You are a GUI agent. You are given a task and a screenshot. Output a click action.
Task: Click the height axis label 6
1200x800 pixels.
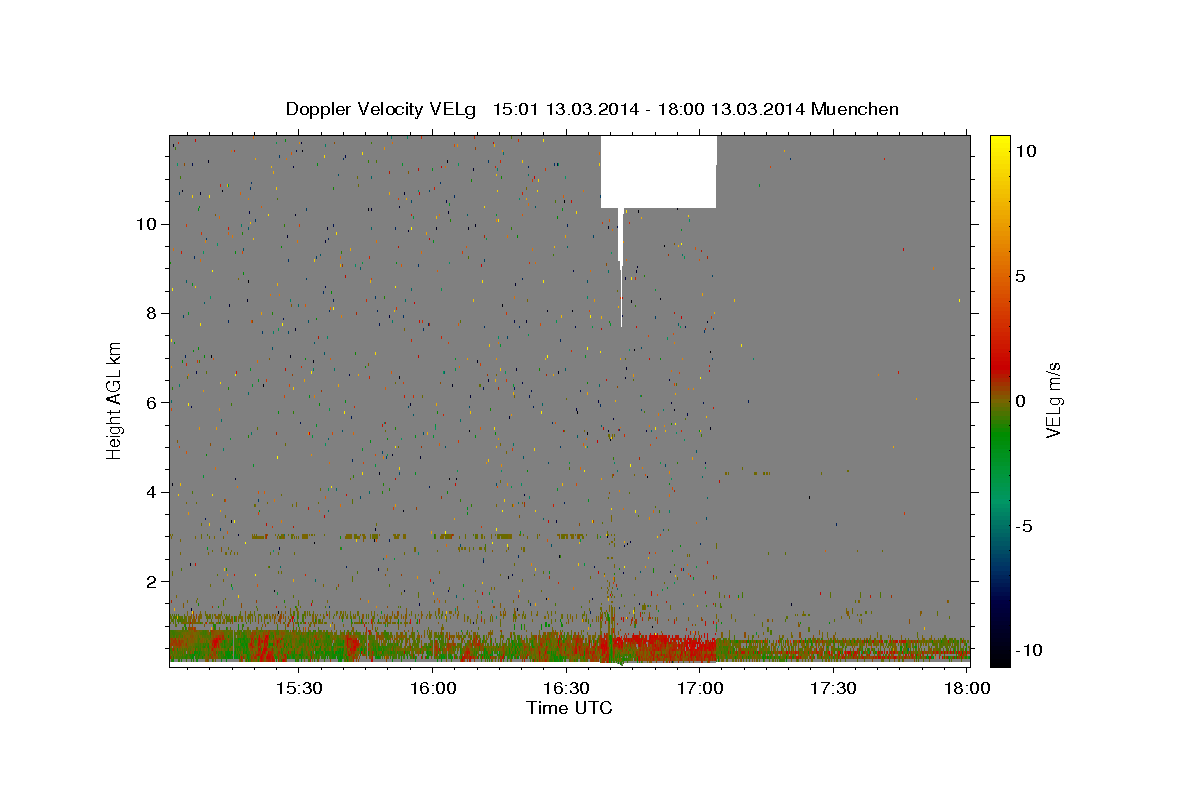(153, 402)
